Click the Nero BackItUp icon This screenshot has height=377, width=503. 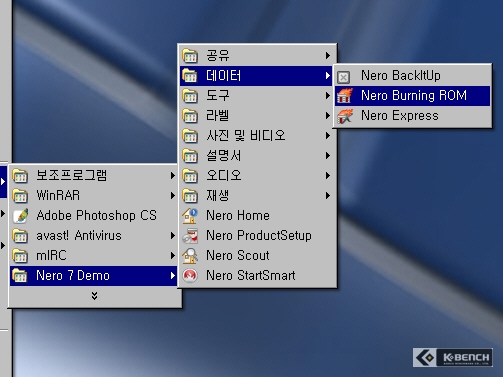(344, 77)
